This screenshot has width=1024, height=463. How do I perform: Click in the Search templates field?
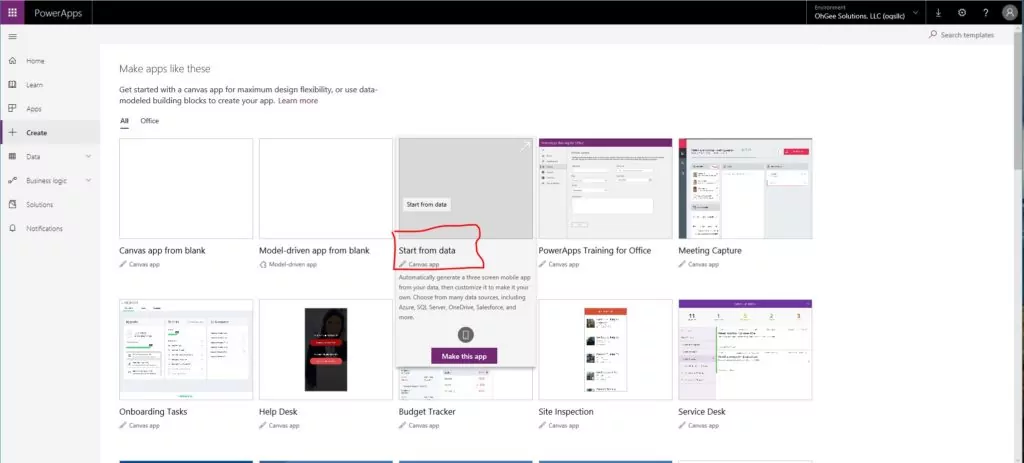pos(967,35)
